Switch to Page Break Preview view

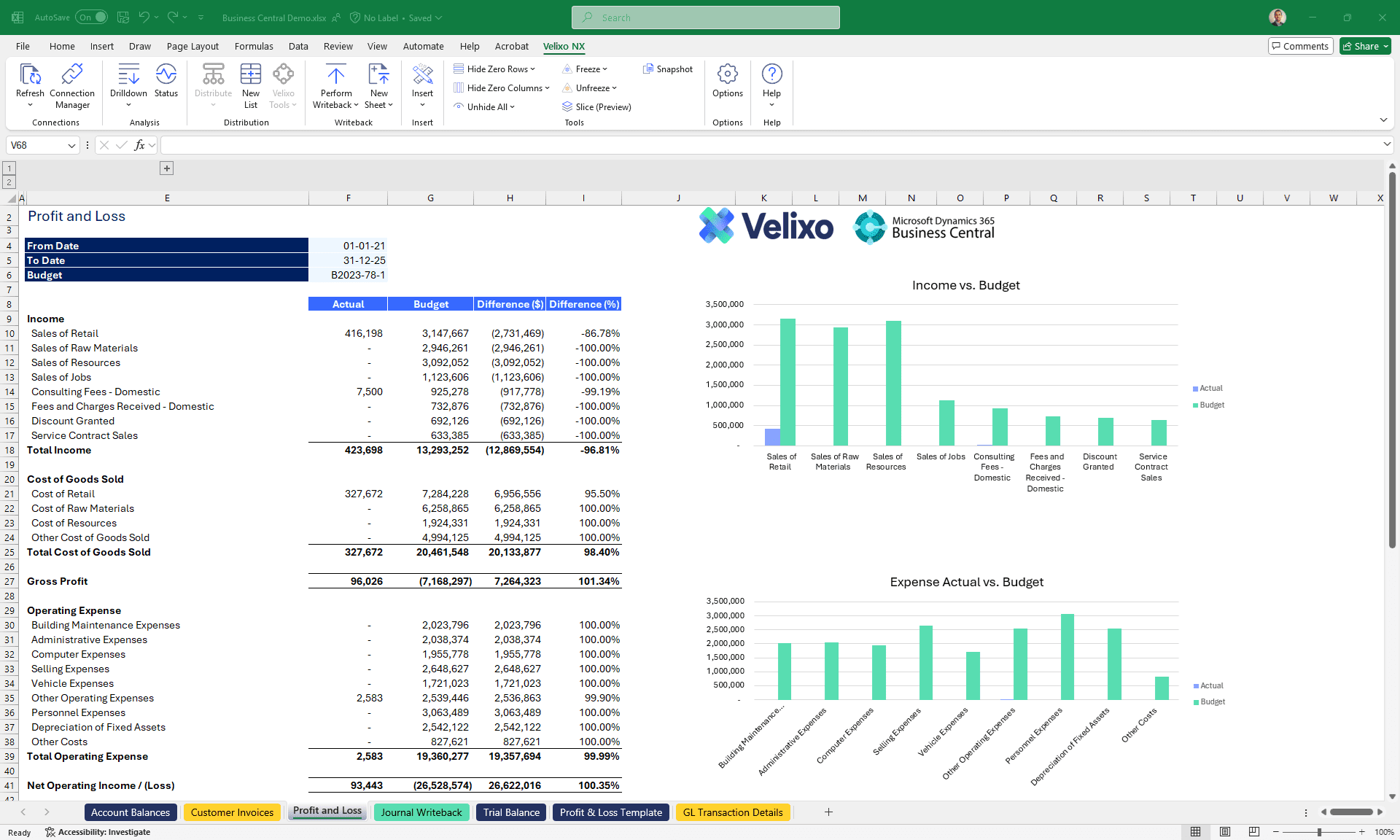[1253, 832]
